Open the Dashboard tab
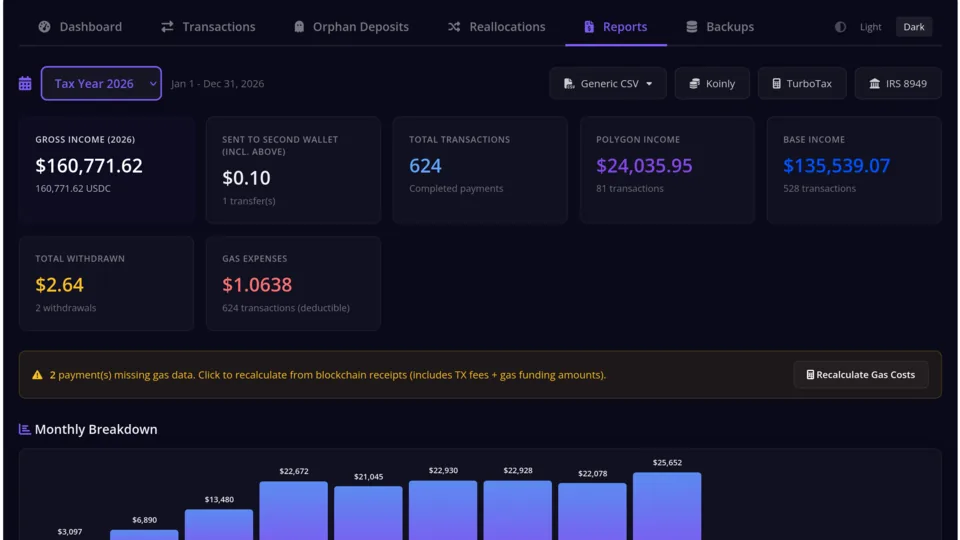 80,27
